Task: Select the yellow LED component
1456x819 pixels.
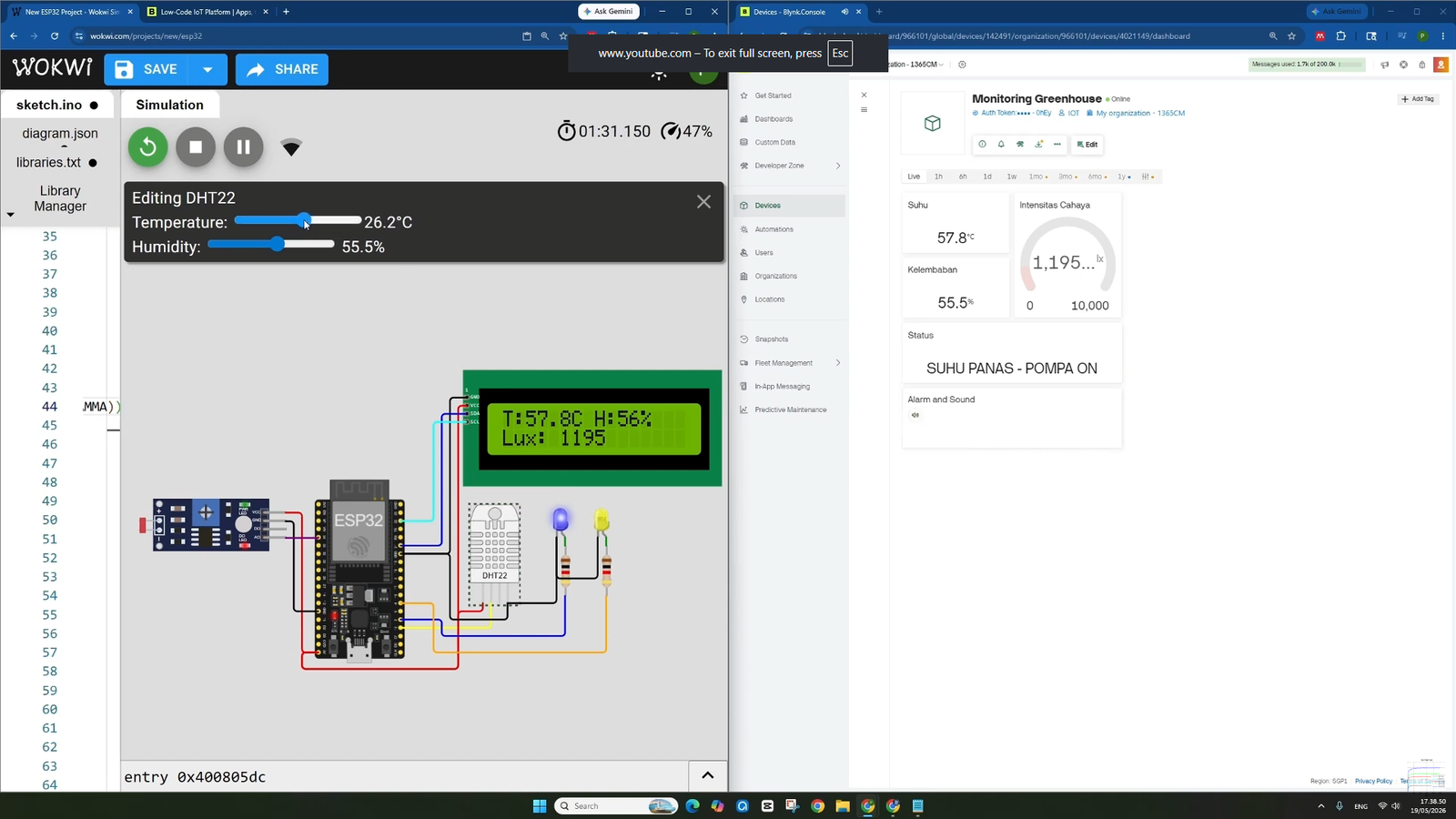Action: pyautogui.click(x=602, y=520)
